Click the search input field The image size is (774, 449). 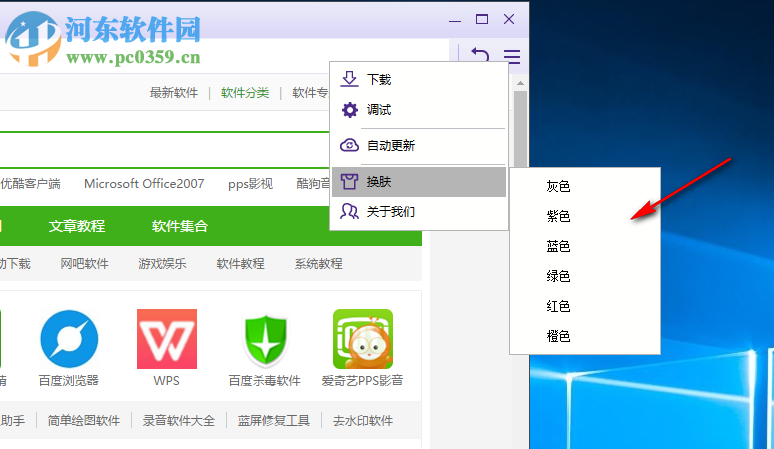pos(165,150)
